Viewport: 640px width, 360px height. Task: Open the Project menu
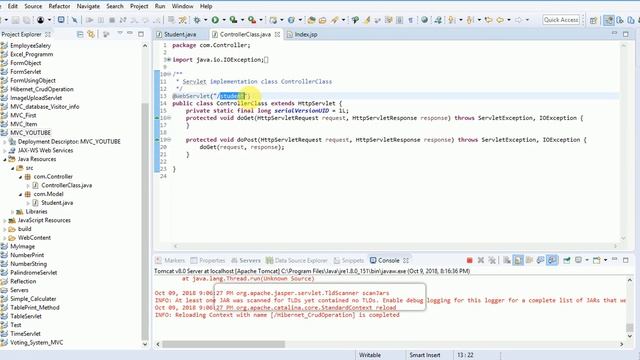click(139, 6)
